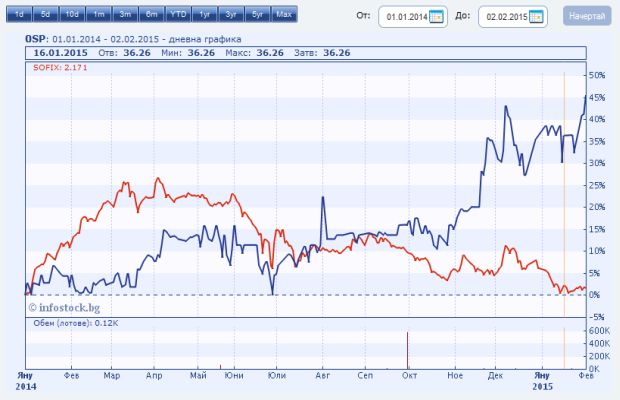This screenshot has height=400, width=620.
Task: Click the opening value Отв: 36.26
Action: (x=124, y=53)
